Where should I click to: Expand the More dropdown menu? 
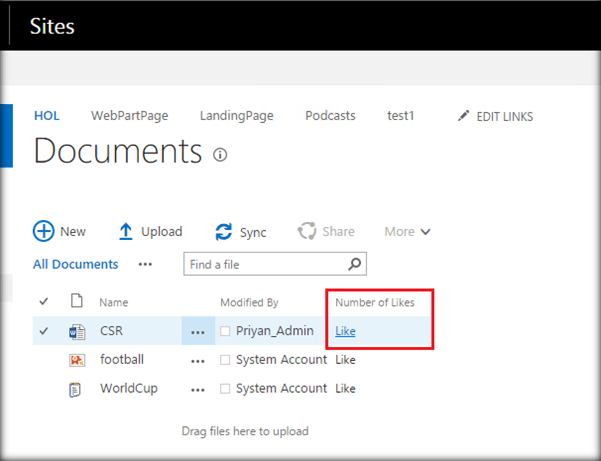pos(408,231)
